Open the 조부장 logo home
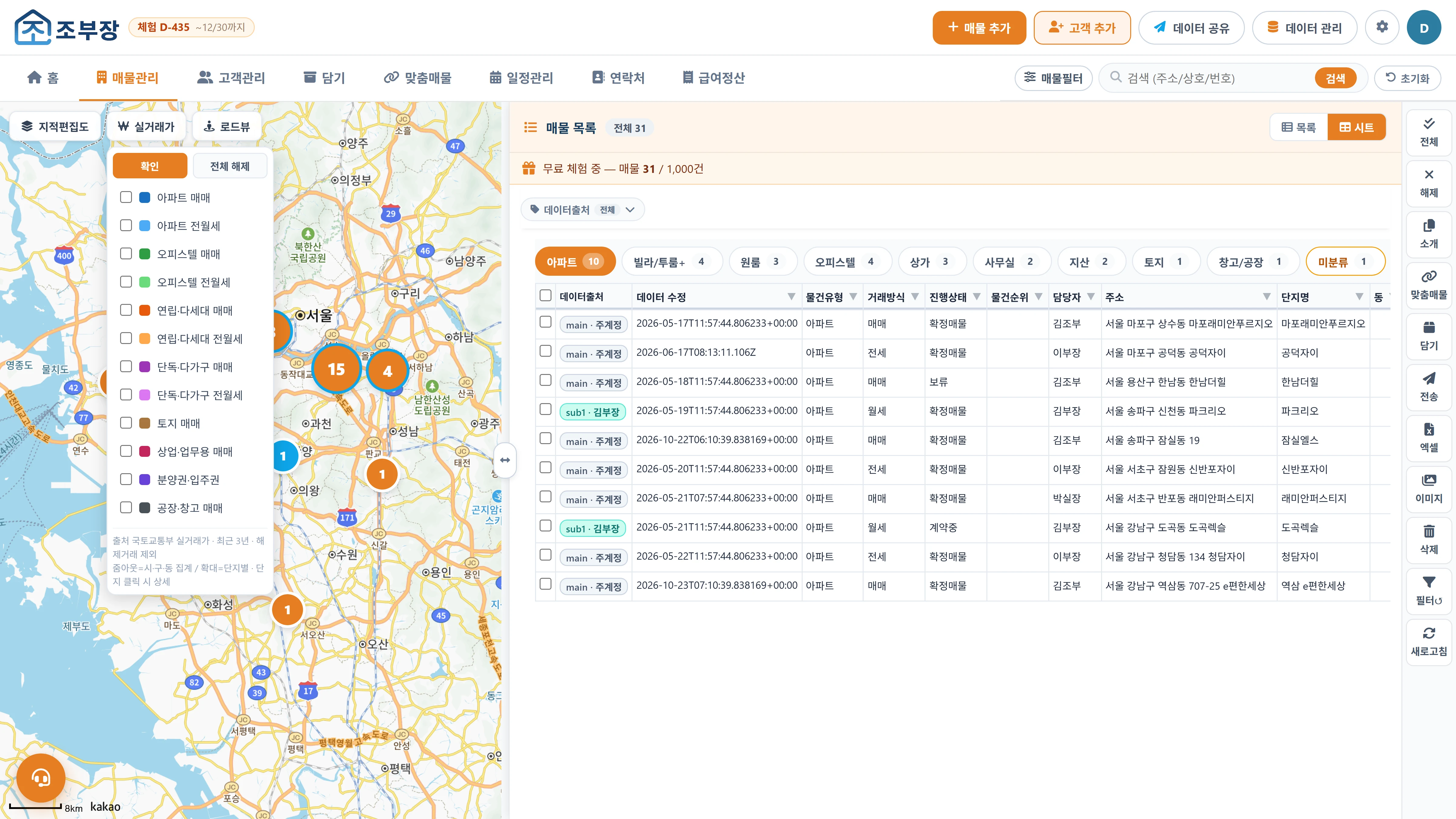This screenshot has width=1456, height=819. (x=67, y=27)
